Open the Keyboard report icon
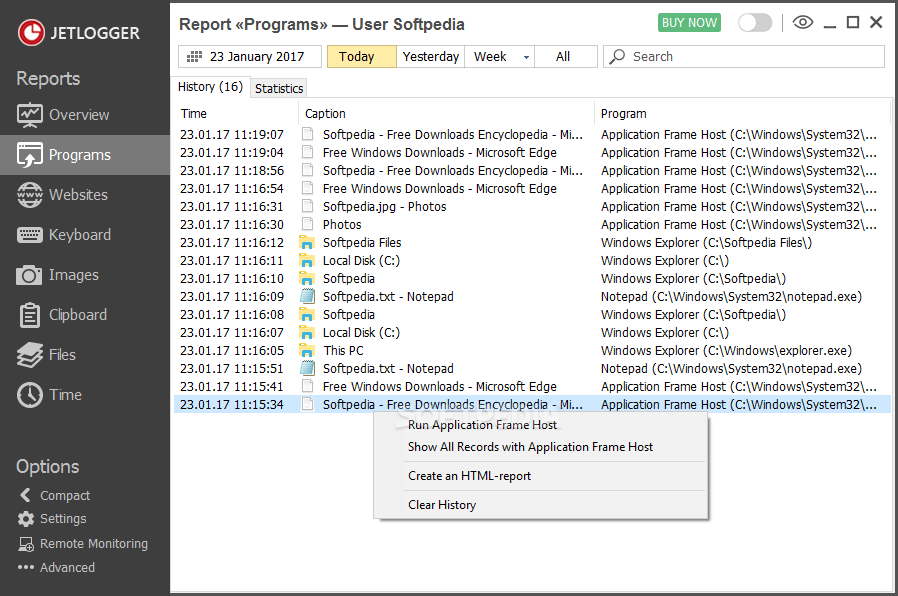The image size is (898, 596). point(29,235)
